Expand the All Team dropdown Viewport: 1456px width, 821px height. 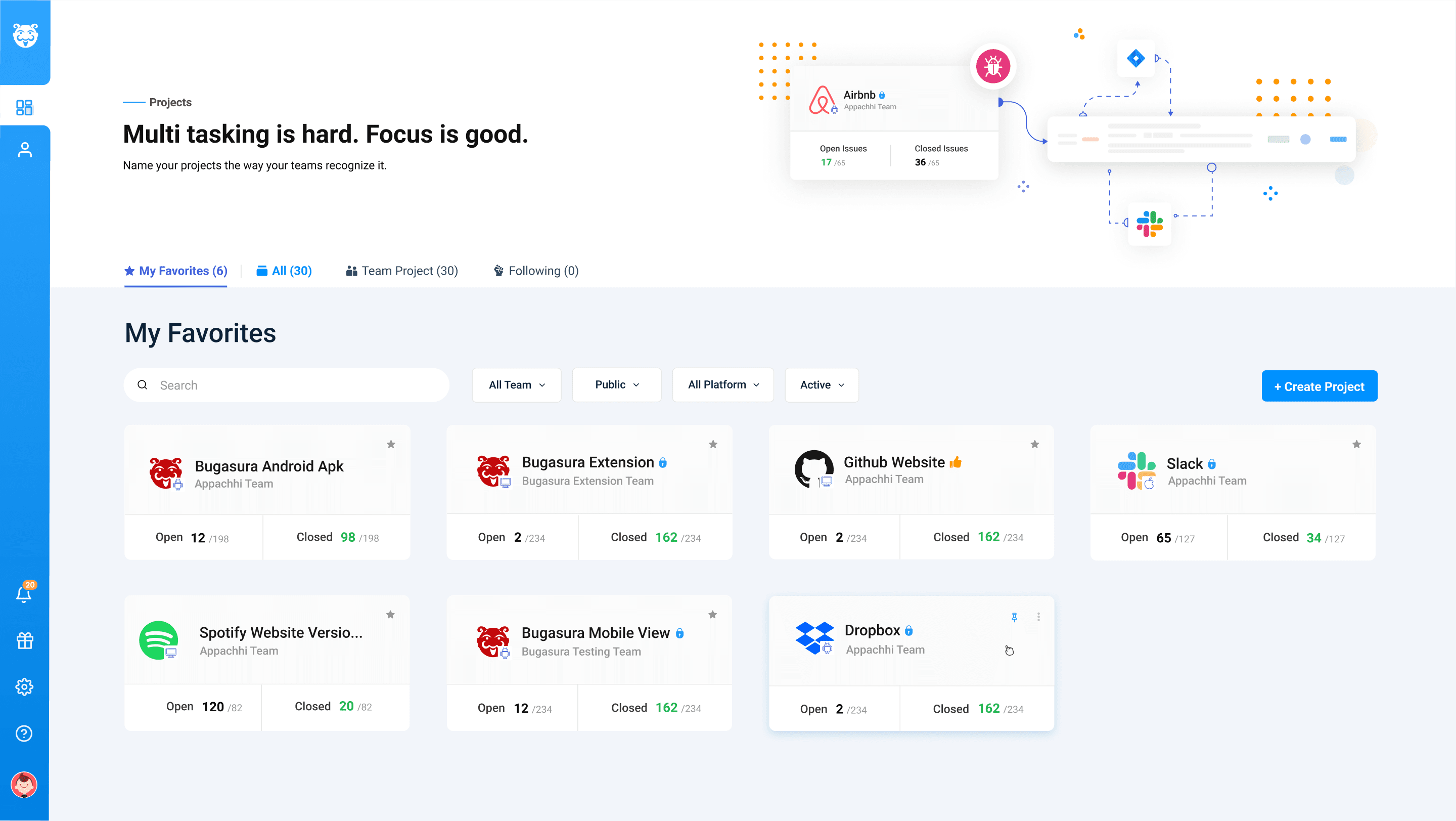[x=517, y=385]
